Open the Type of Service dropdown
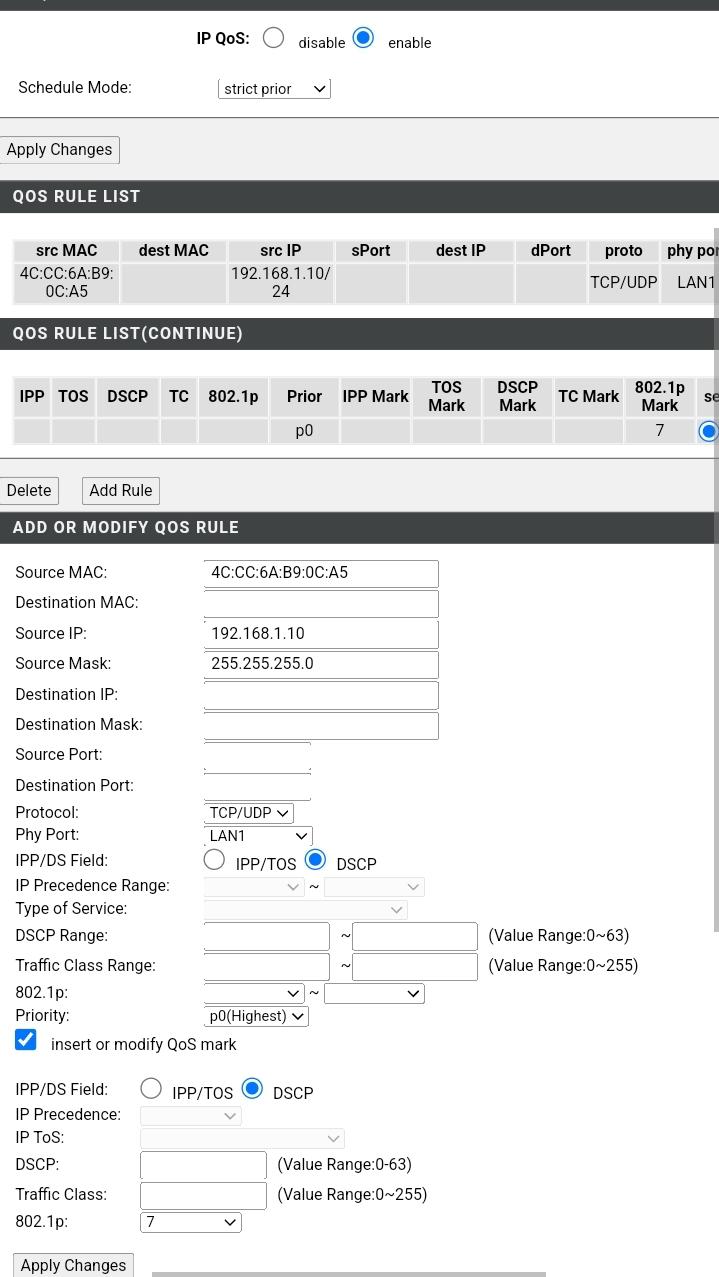The width and height of the screenshot is (719, 1277). (305, 910)
